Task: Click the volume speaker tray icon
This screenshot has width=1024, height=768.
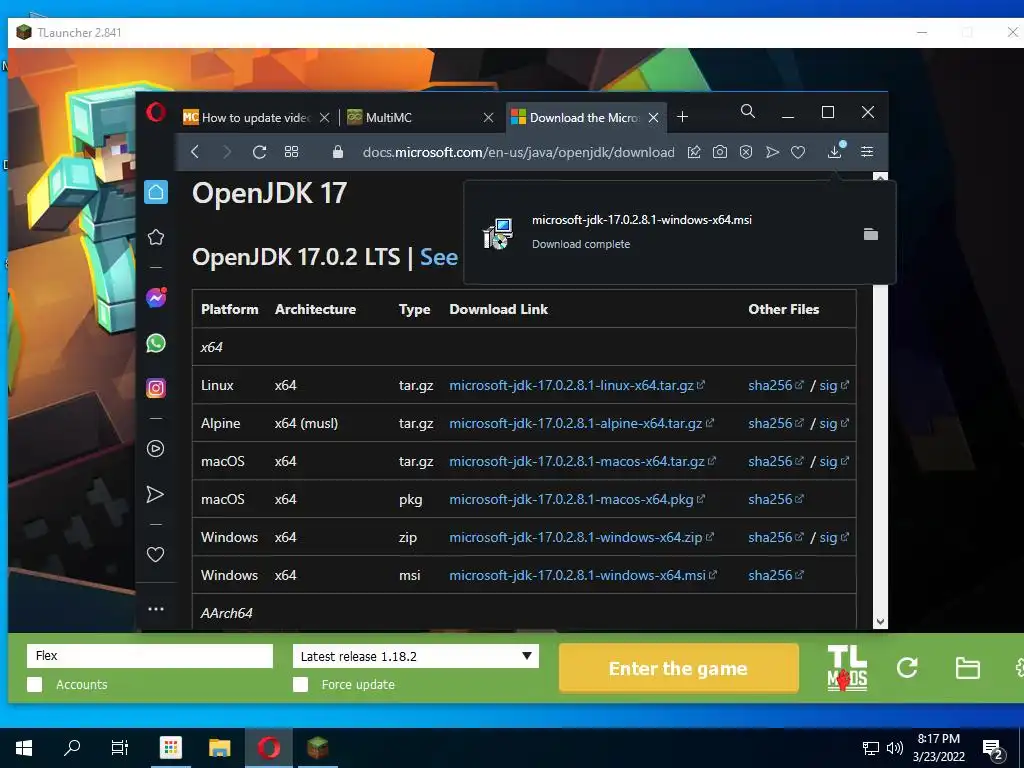Action: pos(895,748)
